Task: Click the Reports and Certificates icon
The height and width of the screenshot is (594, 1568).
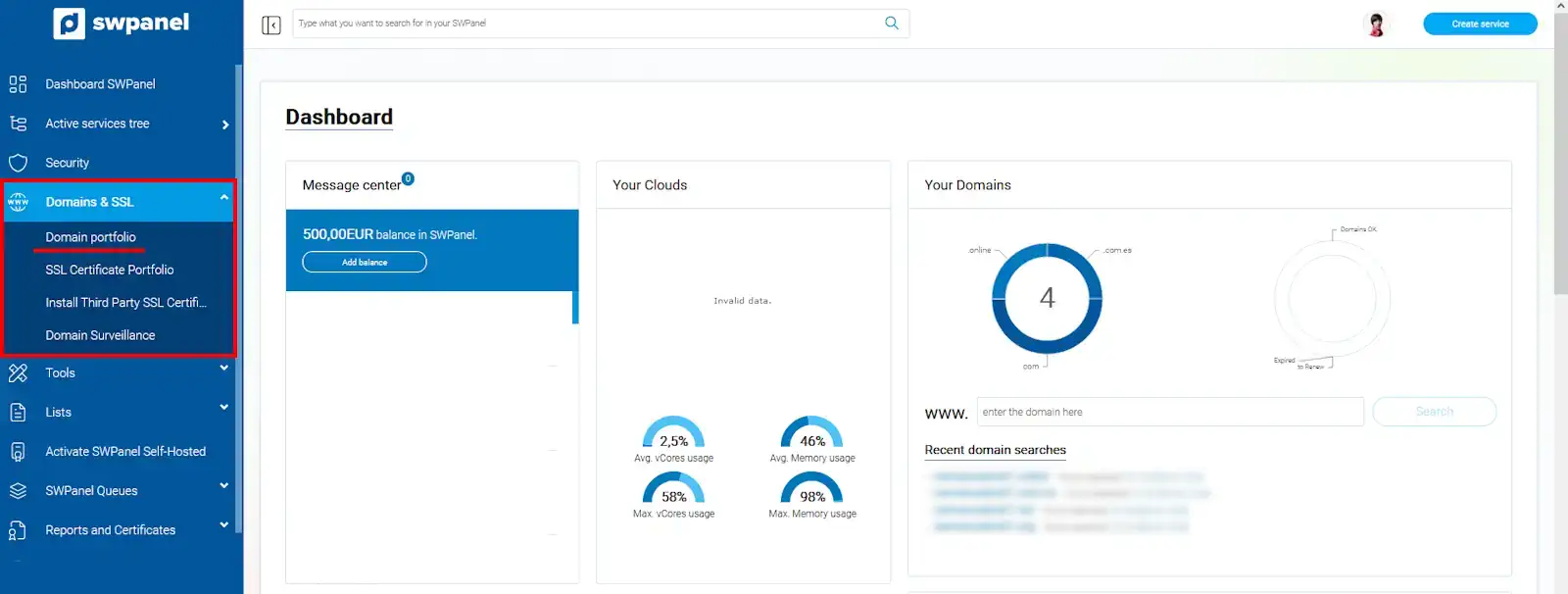Action: [x=18, y=530]
